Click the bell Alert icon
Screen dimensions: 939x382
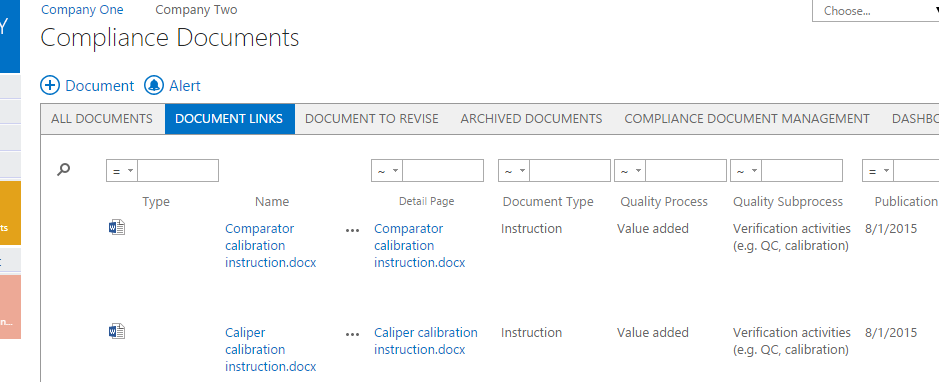[x=154, y=86]
